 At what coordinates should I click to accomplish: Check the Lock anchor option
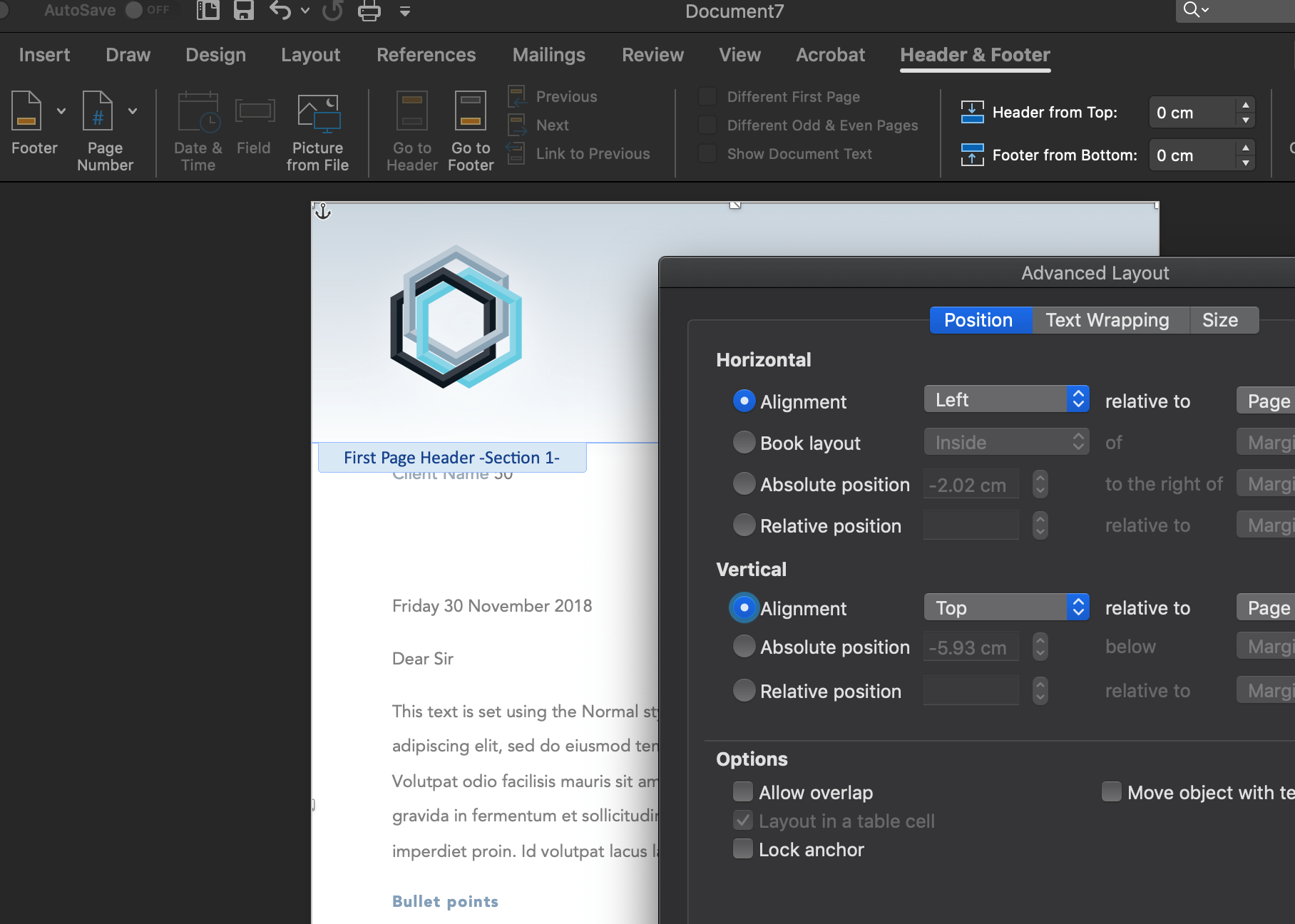(743, 848)
